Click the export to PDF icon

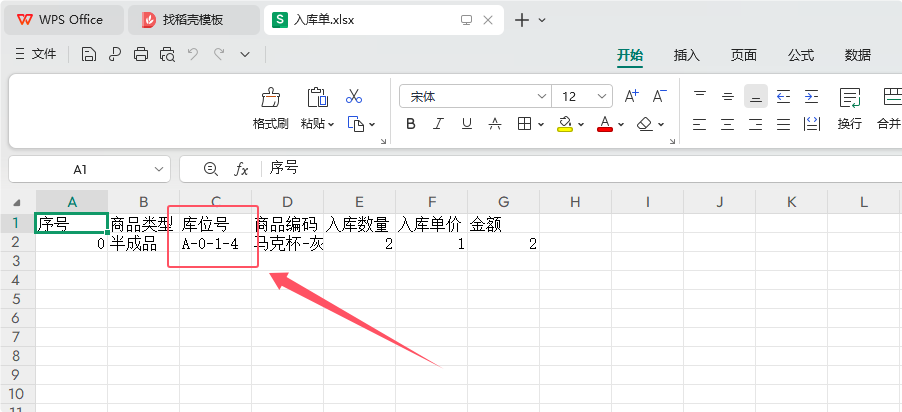click(x=115, y=55)
